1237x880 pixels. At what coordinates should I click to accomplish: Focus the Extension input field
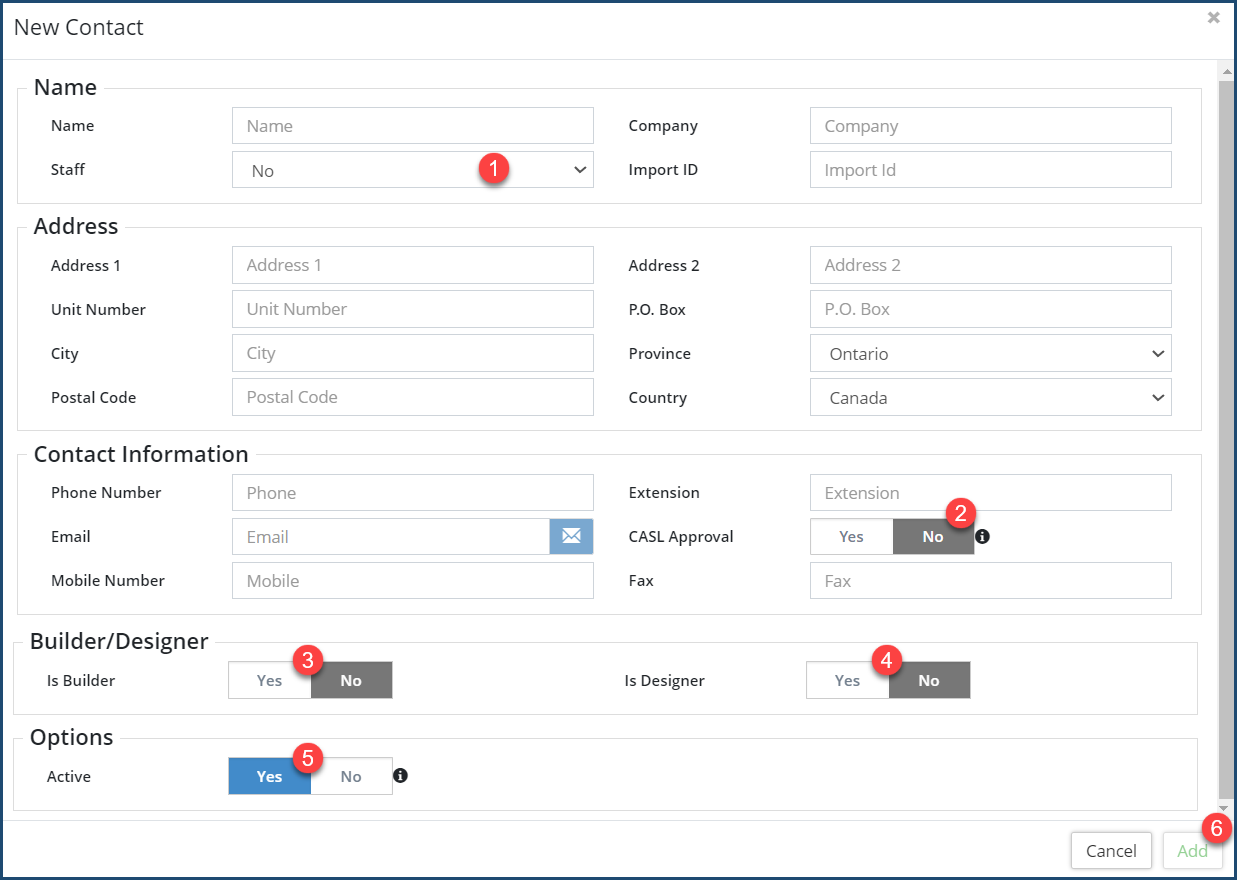point(991,493)
